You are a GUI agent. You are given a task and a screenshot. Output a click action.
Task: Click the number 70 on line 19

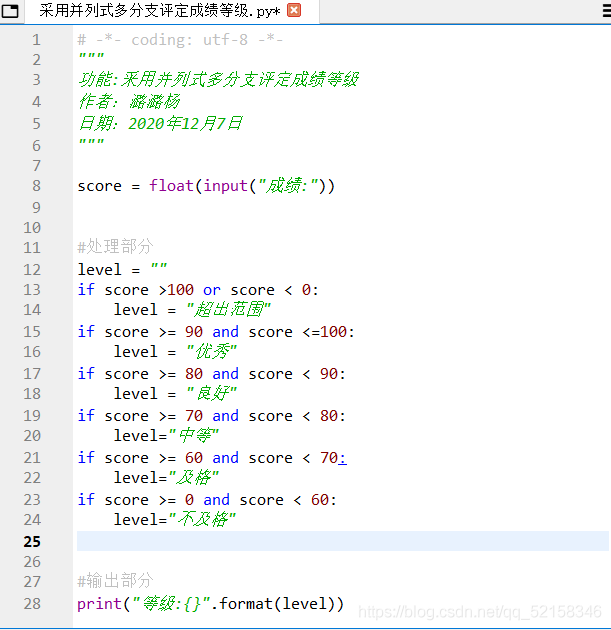click(194, 416)
